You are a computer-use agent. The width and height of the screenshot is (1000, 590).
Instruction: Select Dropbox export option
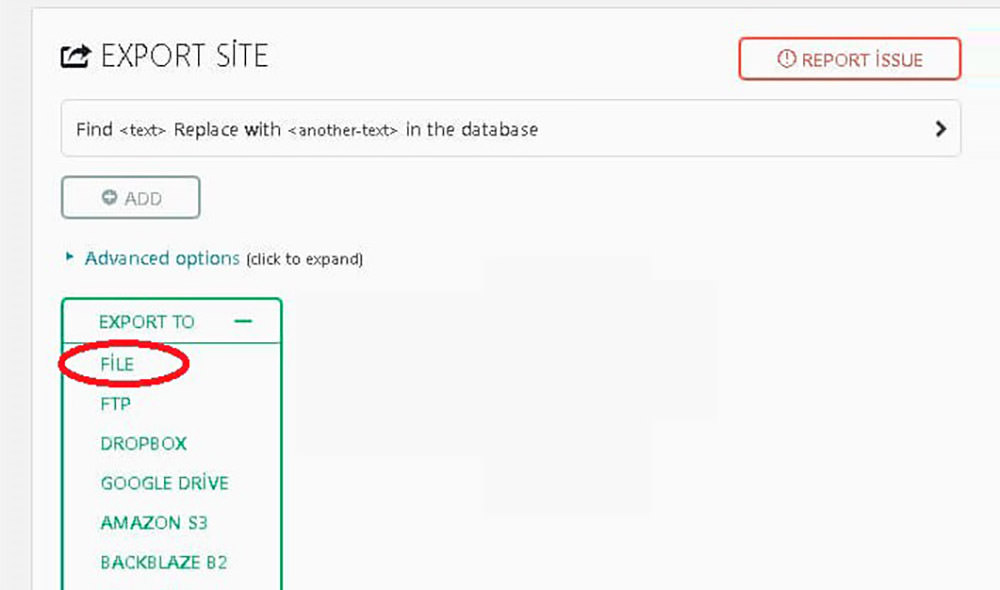143,443
